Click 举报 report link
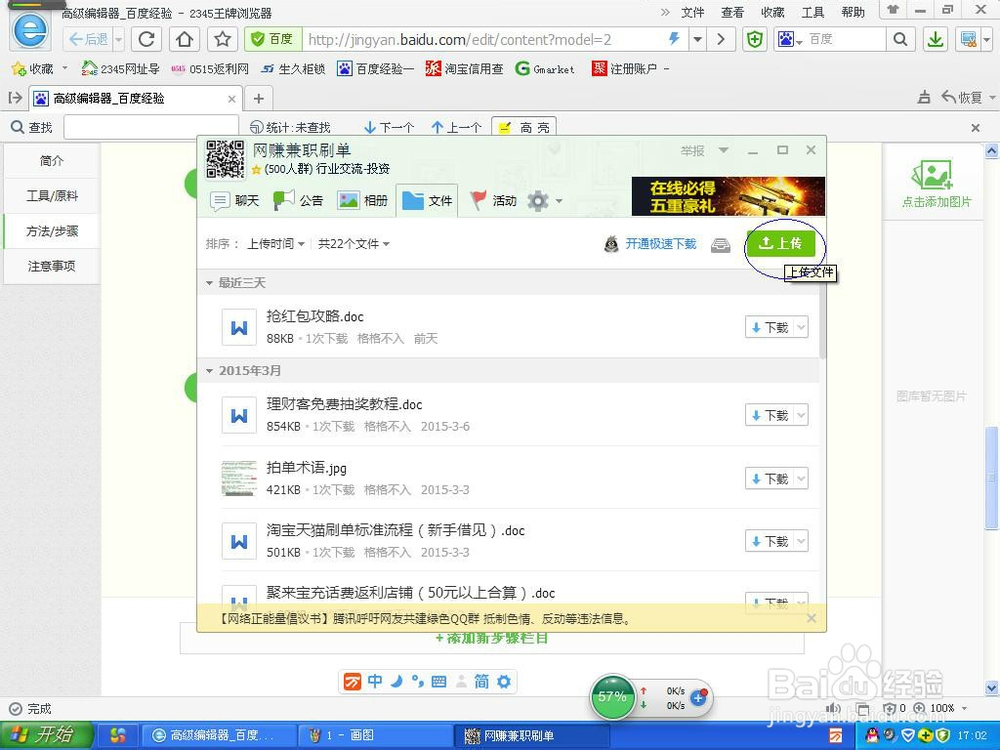This screenshot has height=750, width=1000. (x=692, y=151)
